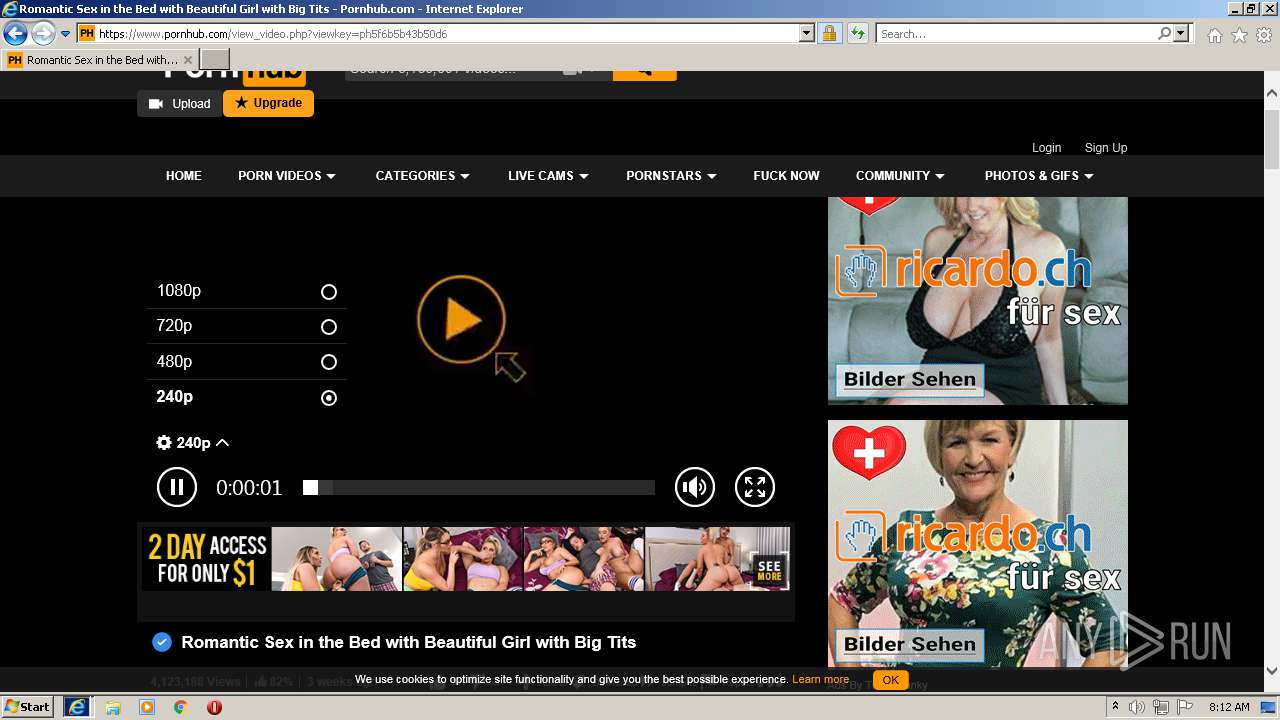Image resolution: width=1280 pixels, height=720 pixels.
Task: Click the URL address field
Action: click(x=447, y=34)
